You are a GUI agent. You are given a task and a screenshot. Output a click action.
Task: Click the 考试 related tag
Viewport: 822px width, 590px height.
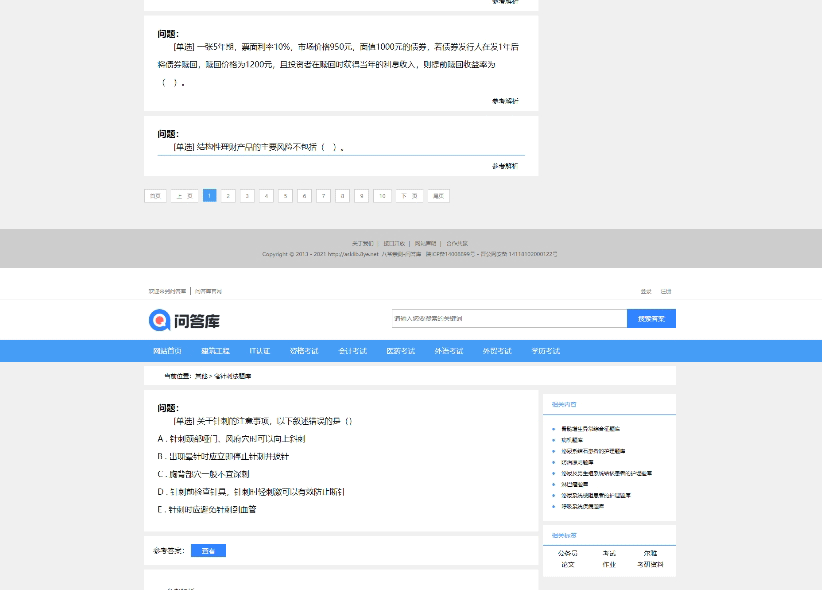609,553
